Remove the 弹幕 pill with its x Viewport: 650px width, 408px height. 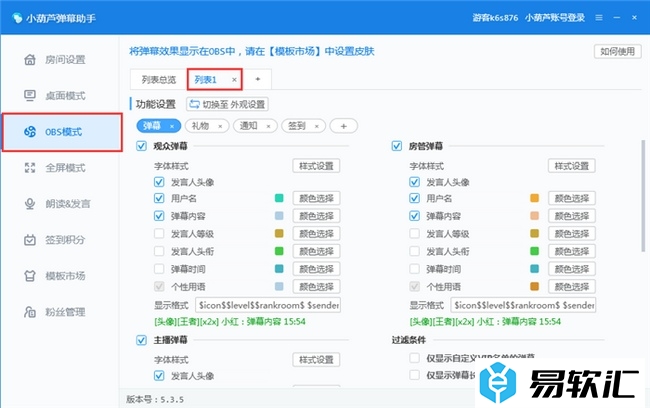(172, 126)
